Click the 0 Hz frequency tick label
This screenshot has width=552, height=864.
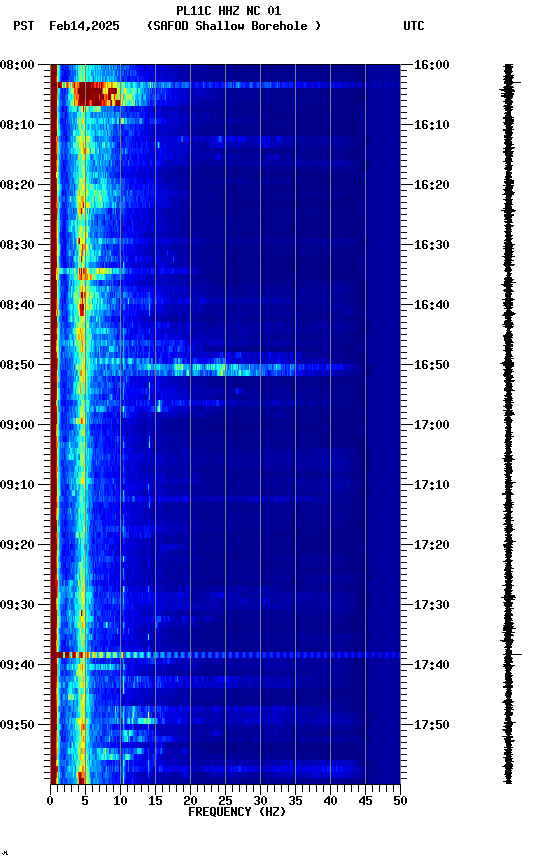coord(50,801)
